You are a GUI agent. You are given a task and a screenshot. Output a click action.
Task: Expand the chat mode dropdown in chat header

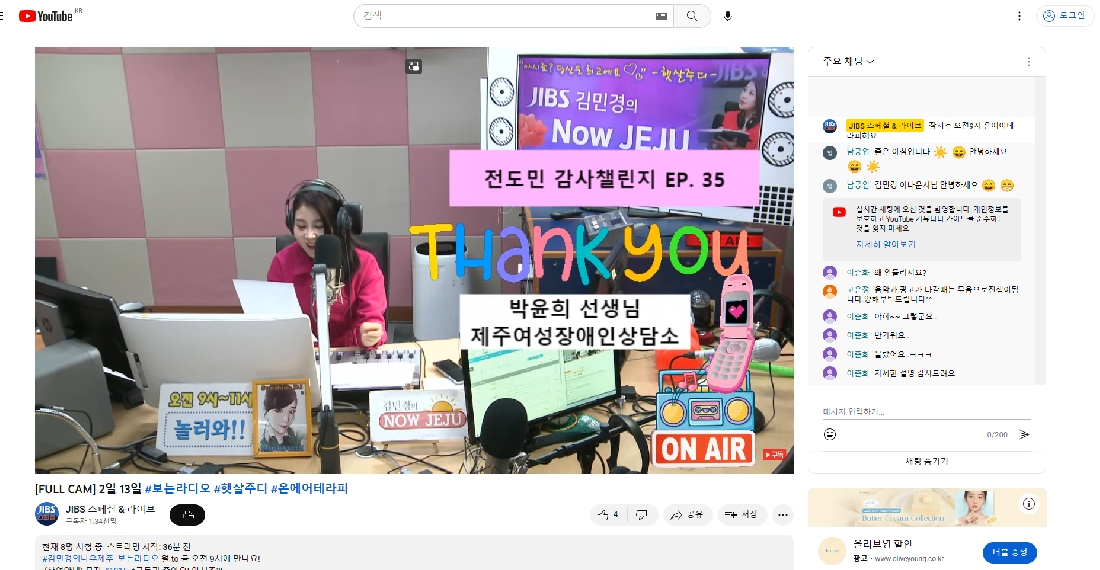click(x=849, y=61)
